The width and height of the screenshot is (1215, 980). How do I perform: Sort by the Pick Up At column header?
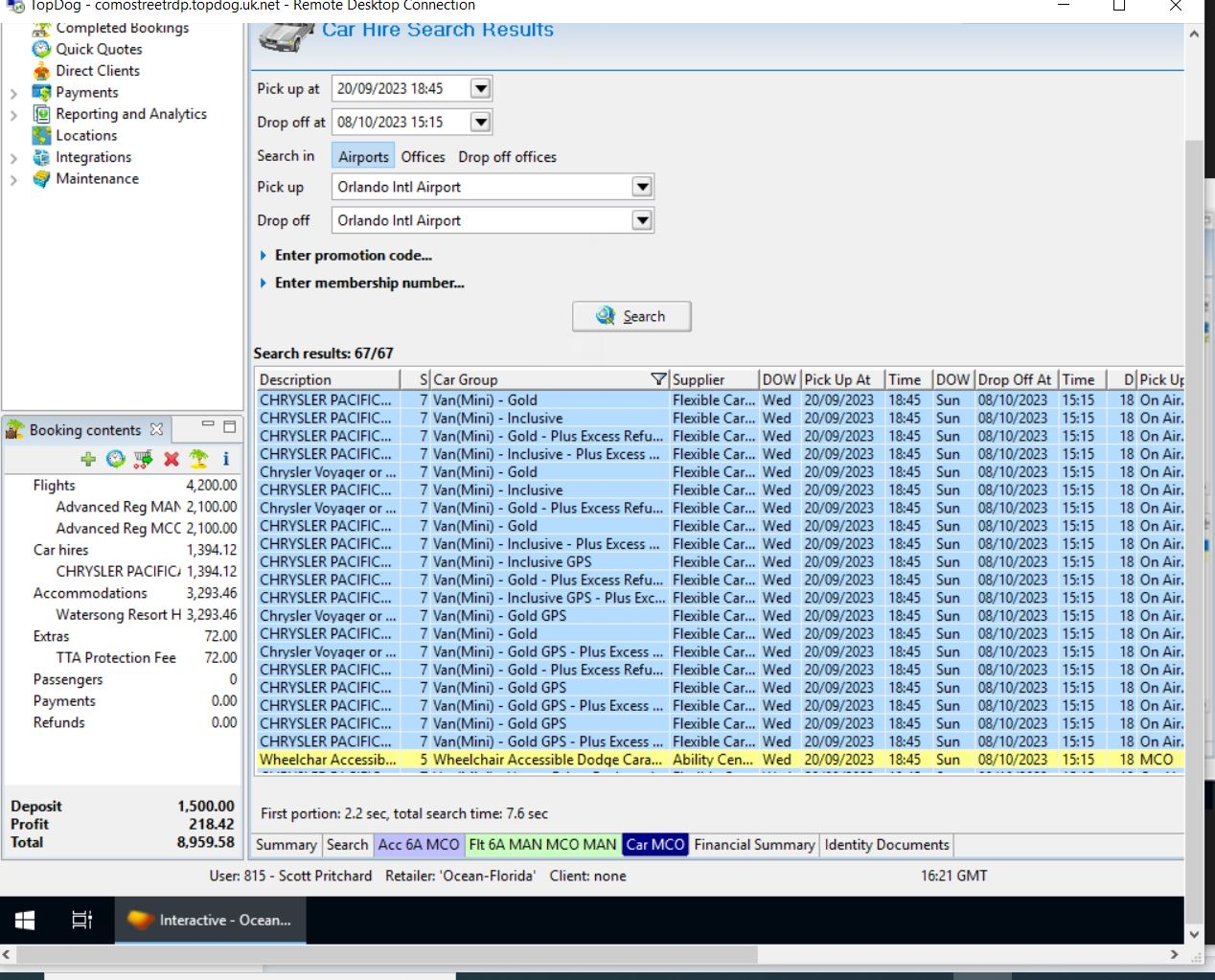tap(841, 379)
